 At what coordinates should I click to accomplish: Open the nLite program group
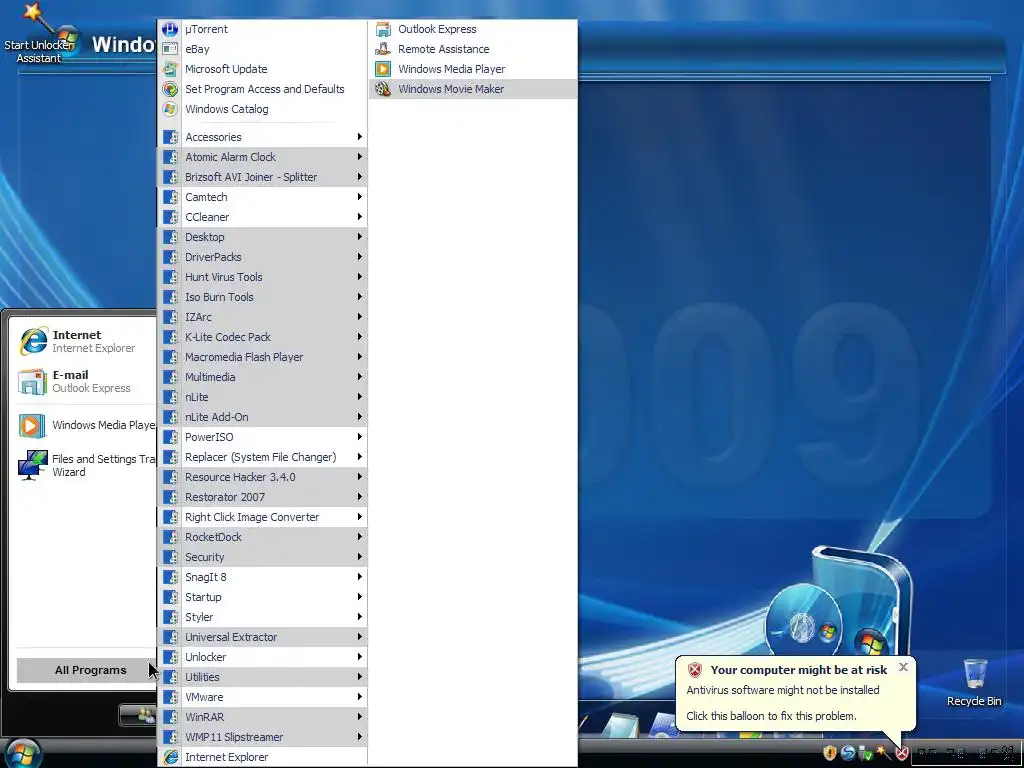tap(262, 397)
